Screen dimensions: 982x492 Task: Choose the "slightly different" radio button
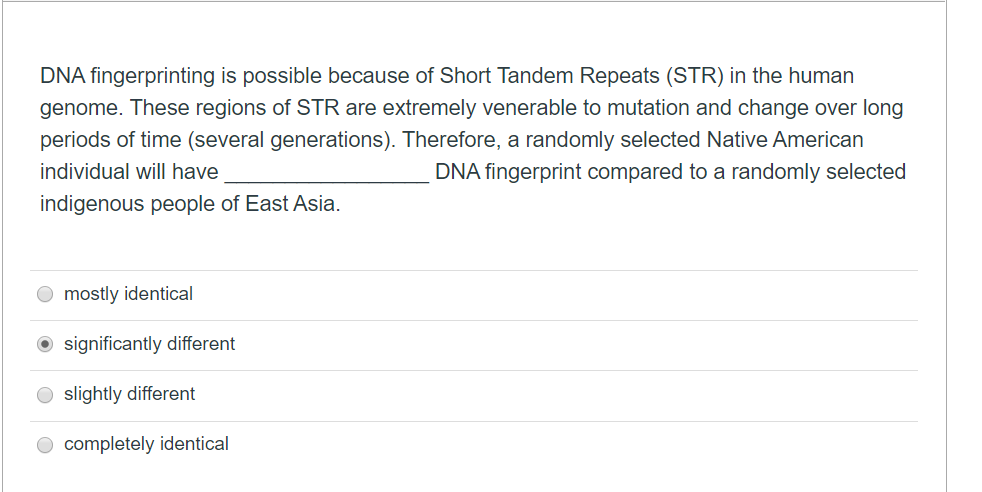pos(45,395)
